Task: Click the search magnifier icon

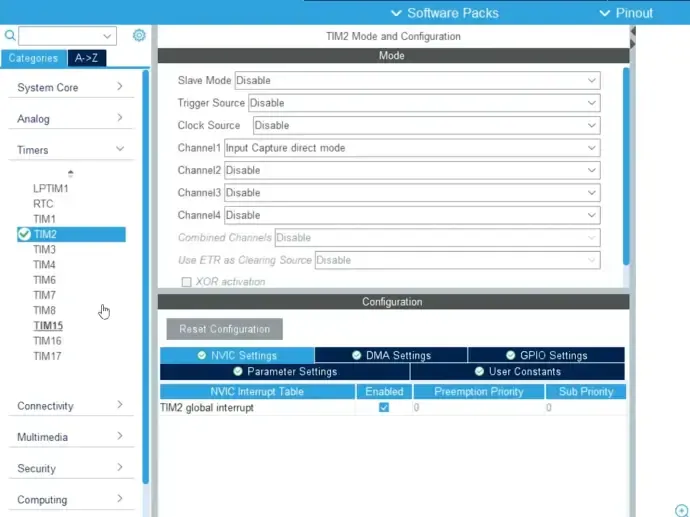Action: [10, 36]
